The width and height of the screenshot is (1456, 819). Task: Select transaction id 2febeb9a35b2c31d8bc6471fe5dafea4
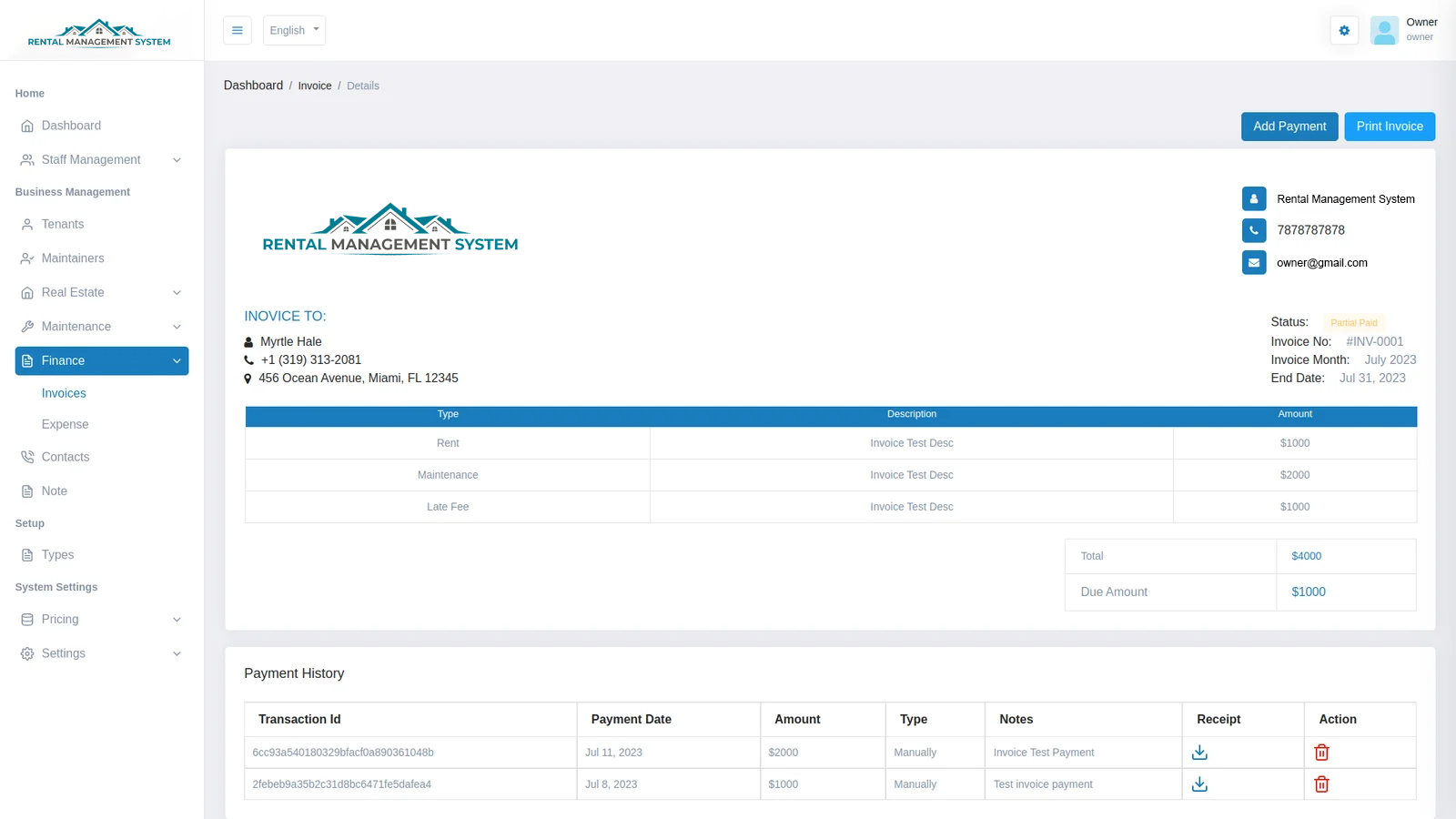341,784
